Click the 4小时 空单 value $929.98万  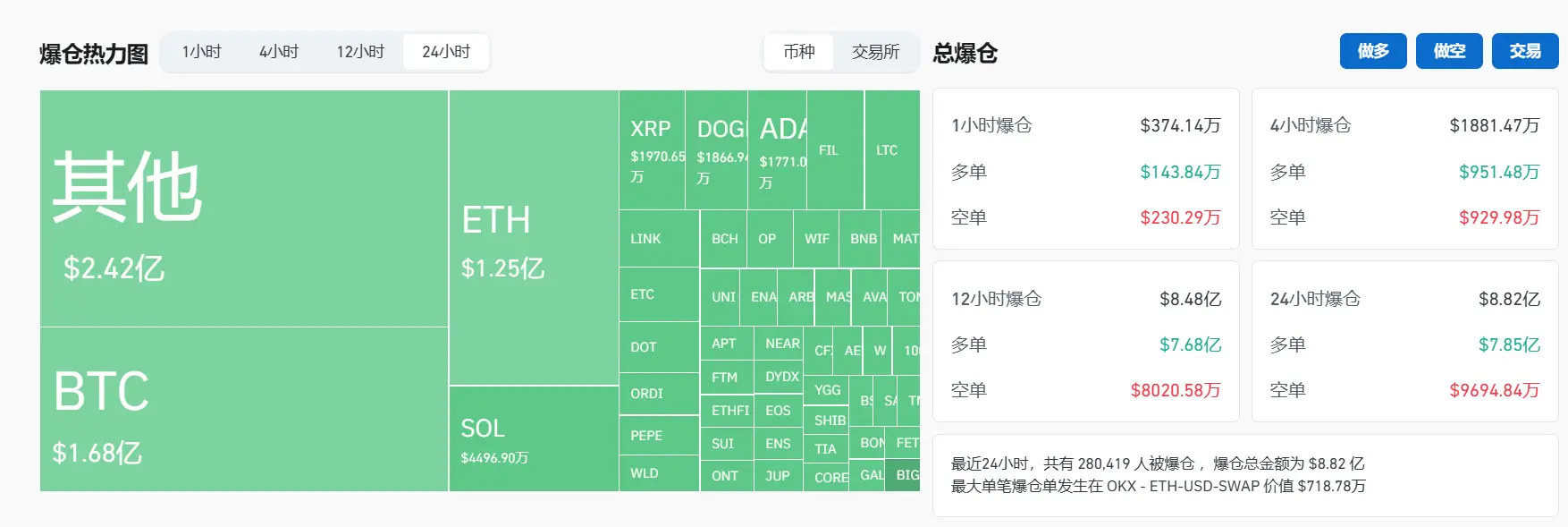click(1499, 217)
